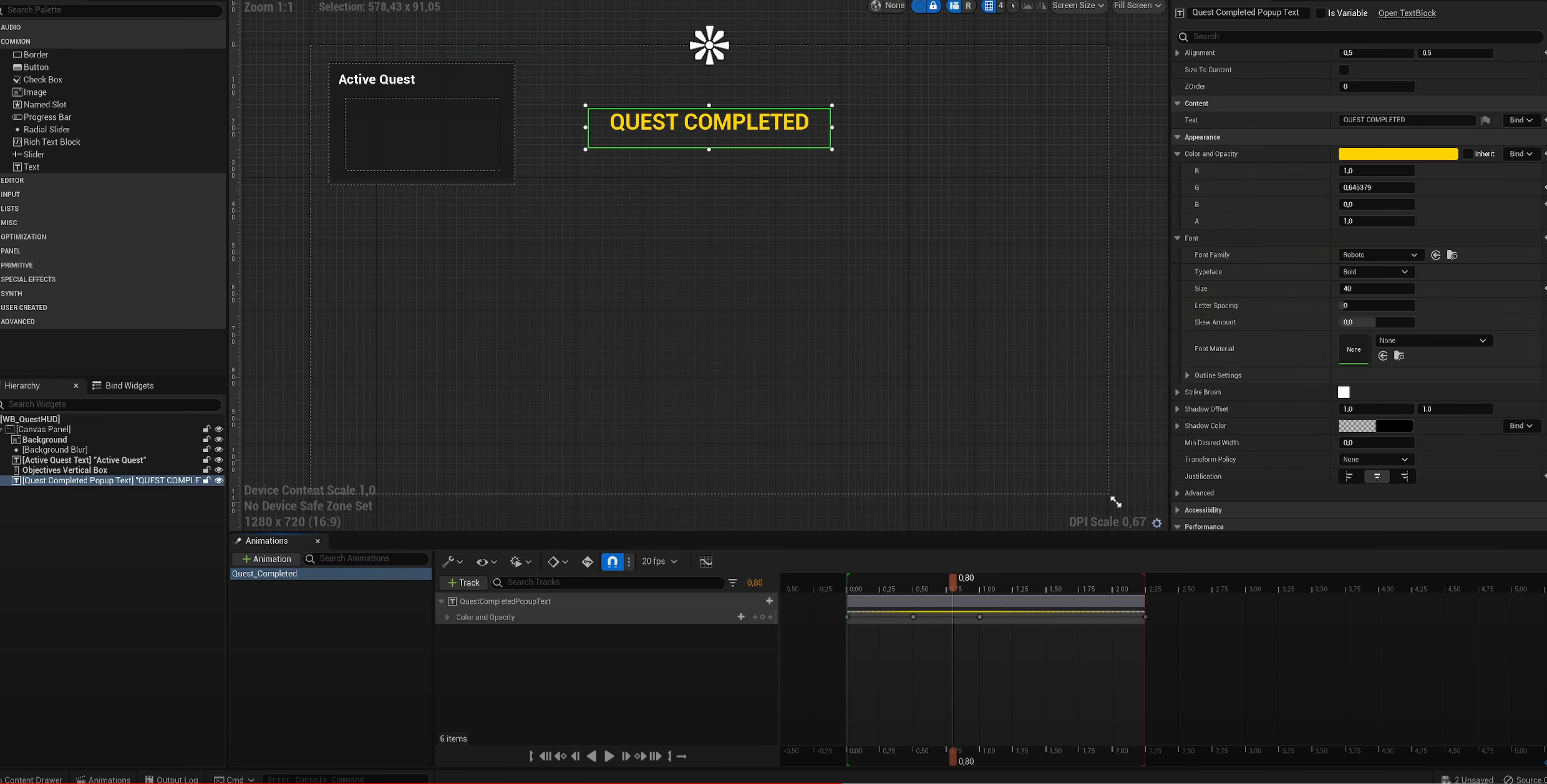Screen dimensions: 1547x784
Task: Open the 20 fps frame rate dropdown
Action: pos(659,561)
